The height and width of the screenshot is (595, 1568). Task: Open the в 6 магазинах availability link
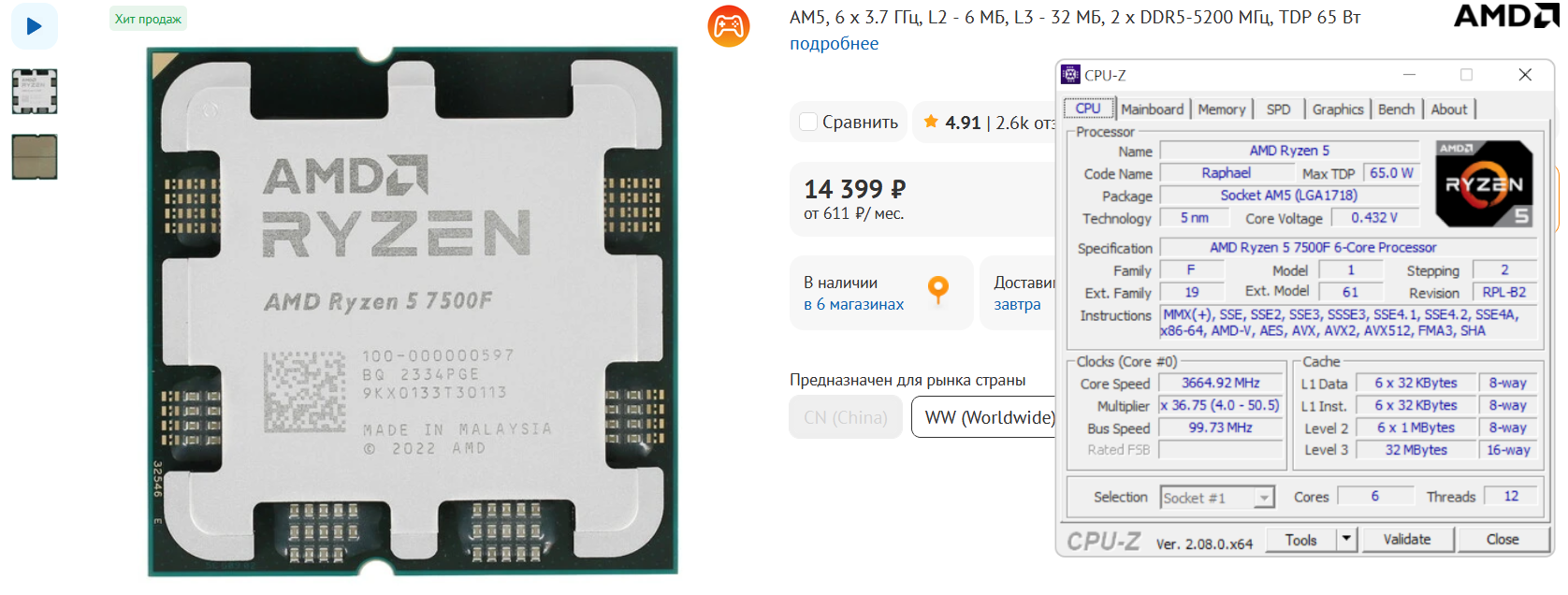tap(854, 304)
